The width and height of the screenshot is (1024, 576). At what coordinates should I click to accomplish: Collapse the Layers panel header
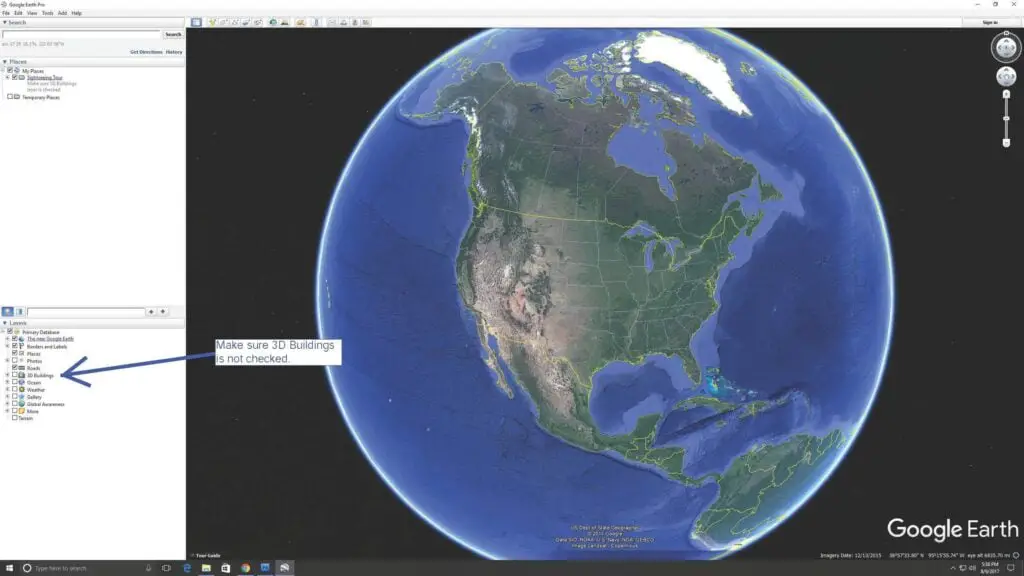5,323
